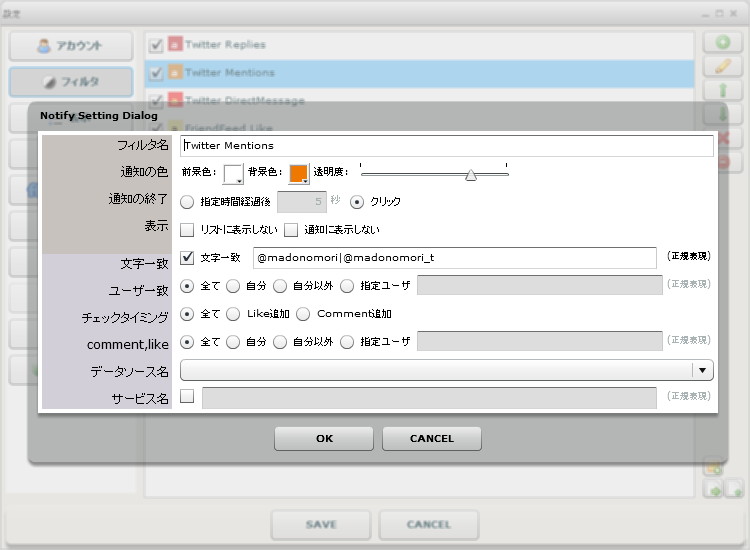Click the @madonomori text match field

tap(454, 258)
